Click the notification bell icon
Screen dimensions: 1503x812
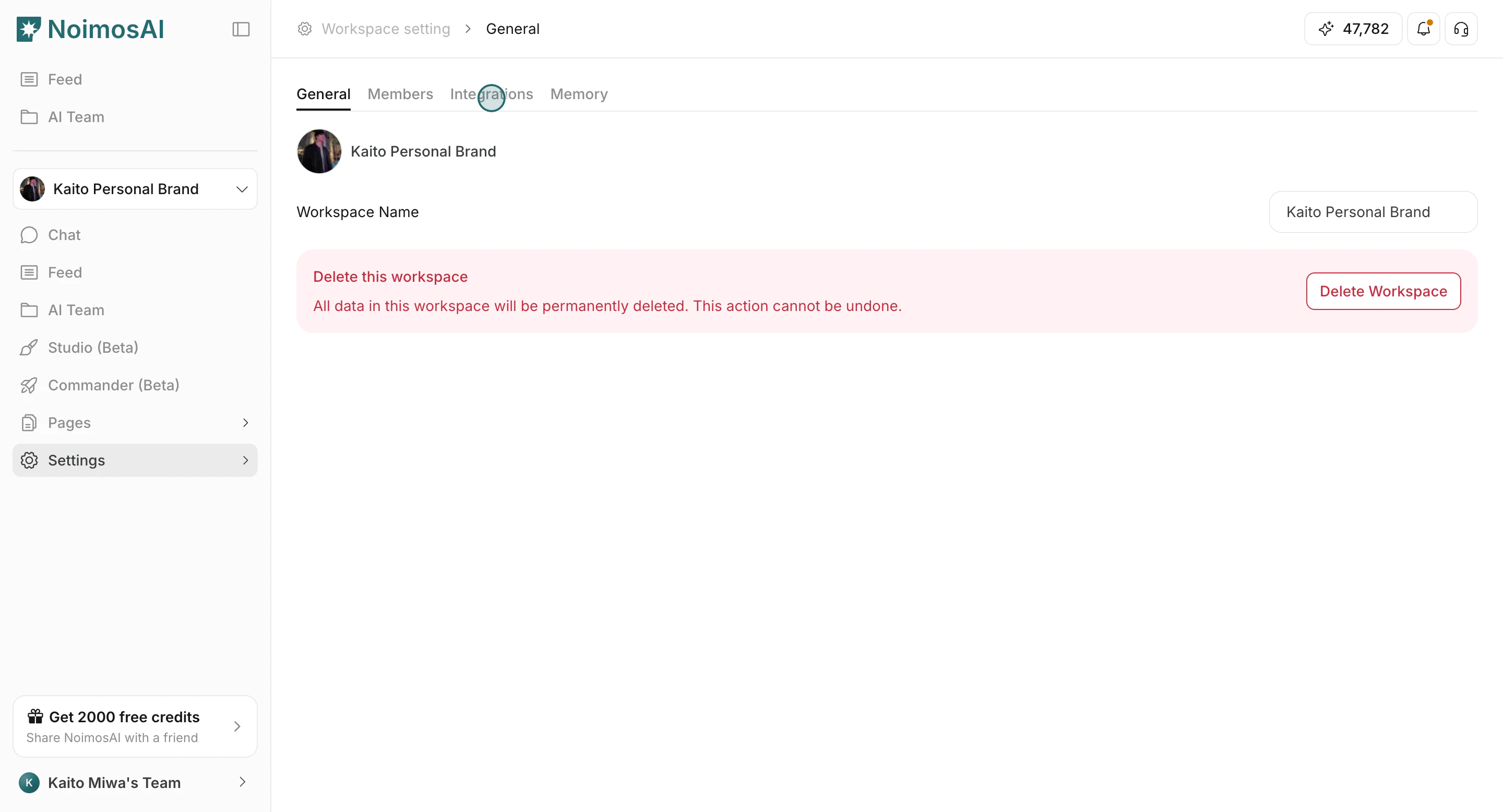(1424, 29)
